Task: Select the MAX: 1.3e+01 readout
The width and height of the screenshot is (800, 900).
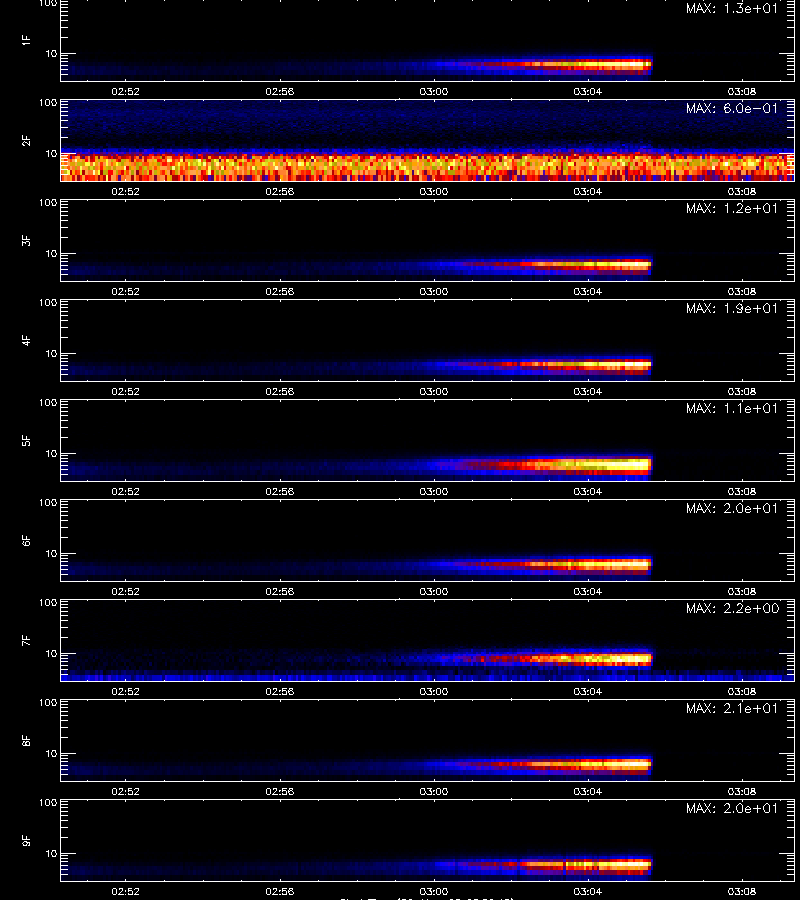Action: tap(732, 9)
